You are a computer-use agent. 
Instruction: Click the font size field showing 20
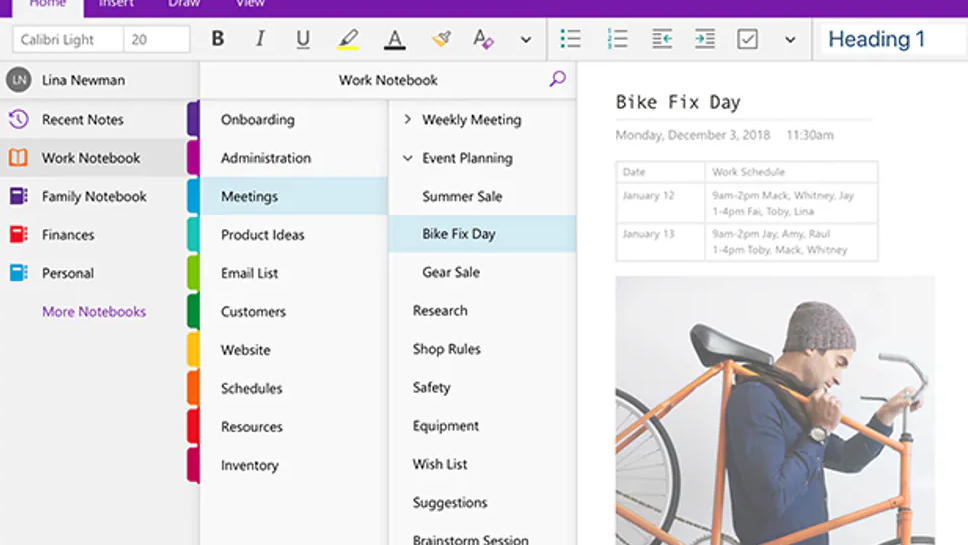(156, 39)
